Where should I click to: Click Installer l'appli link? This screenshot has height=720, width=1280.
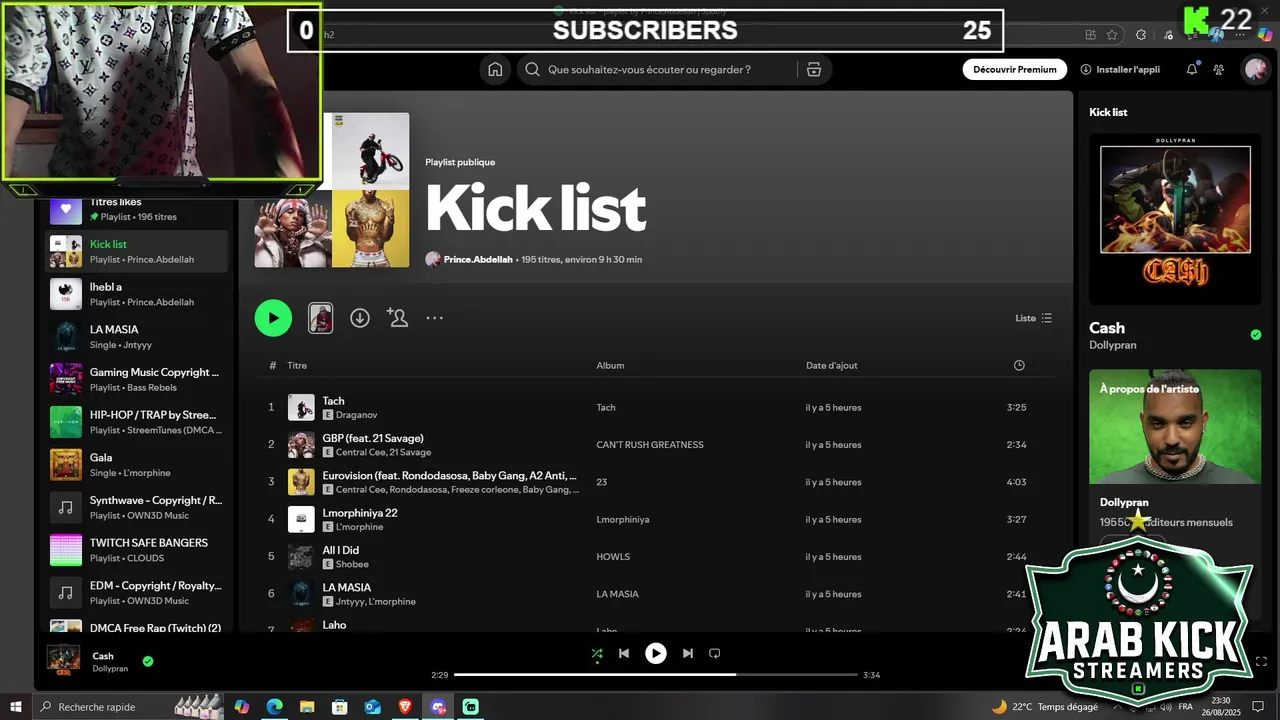coord(1120,70)
